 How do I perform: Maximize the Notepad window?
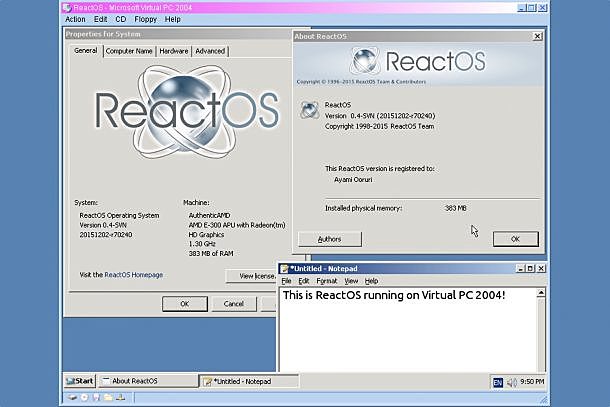pos(530,268)
